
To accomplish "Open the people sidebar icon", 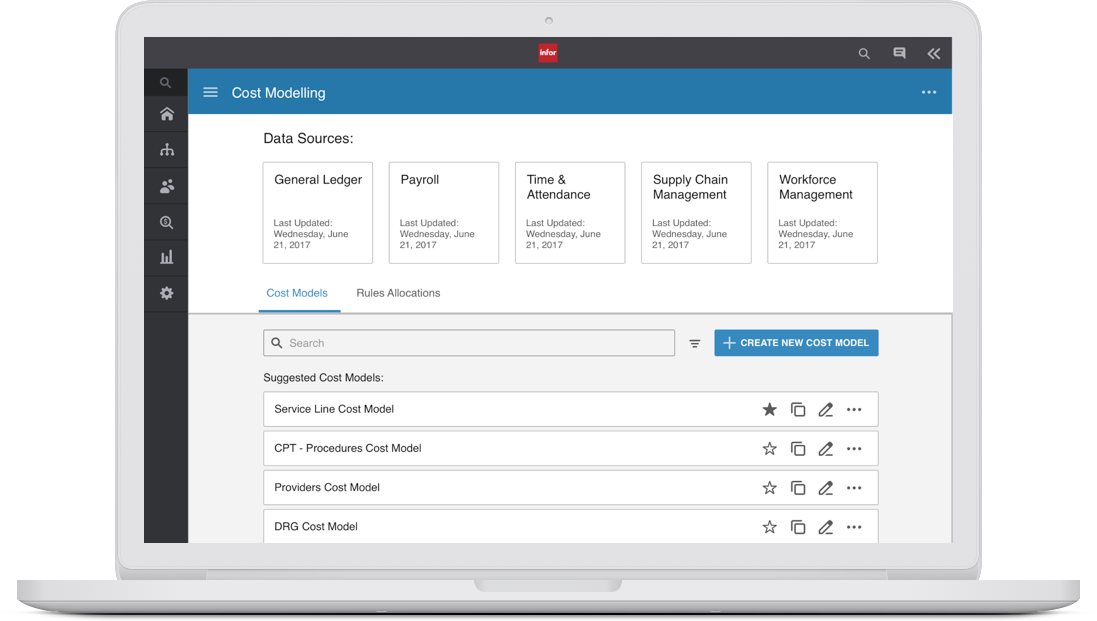I will 167,186.
